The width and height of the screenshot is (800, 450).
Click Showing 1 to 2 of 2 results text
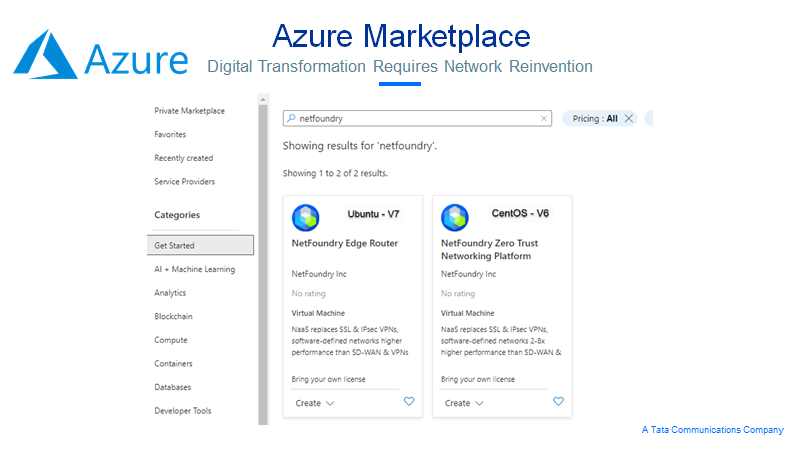pyautogui.click(x=335, y=173)
